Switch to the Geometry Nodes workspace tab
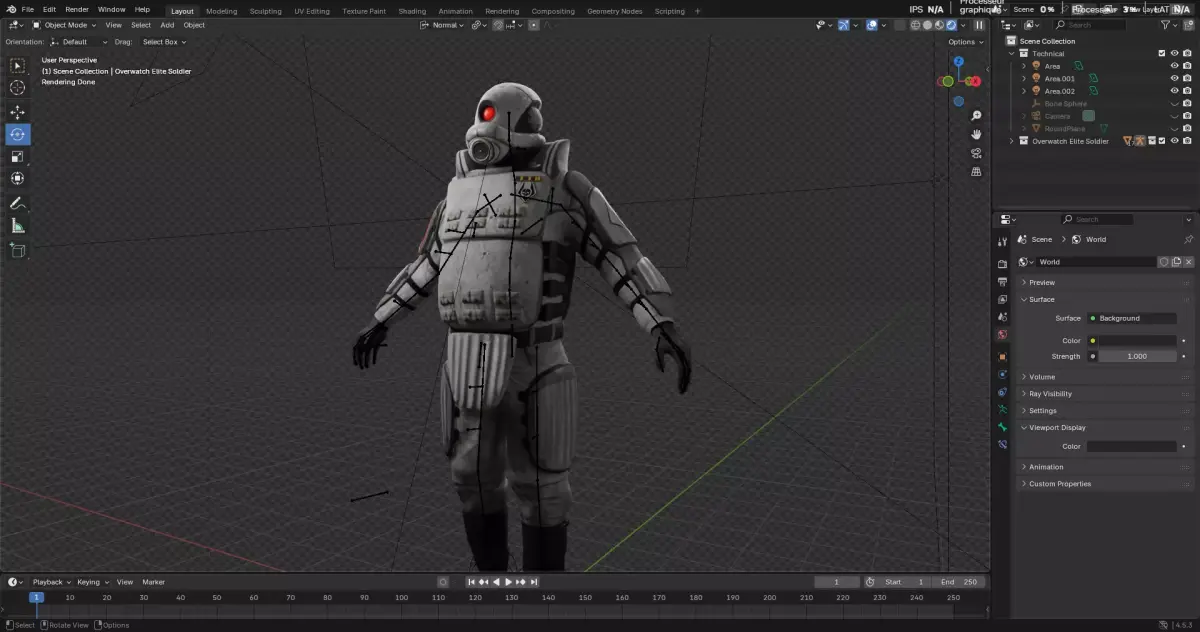 615,11
